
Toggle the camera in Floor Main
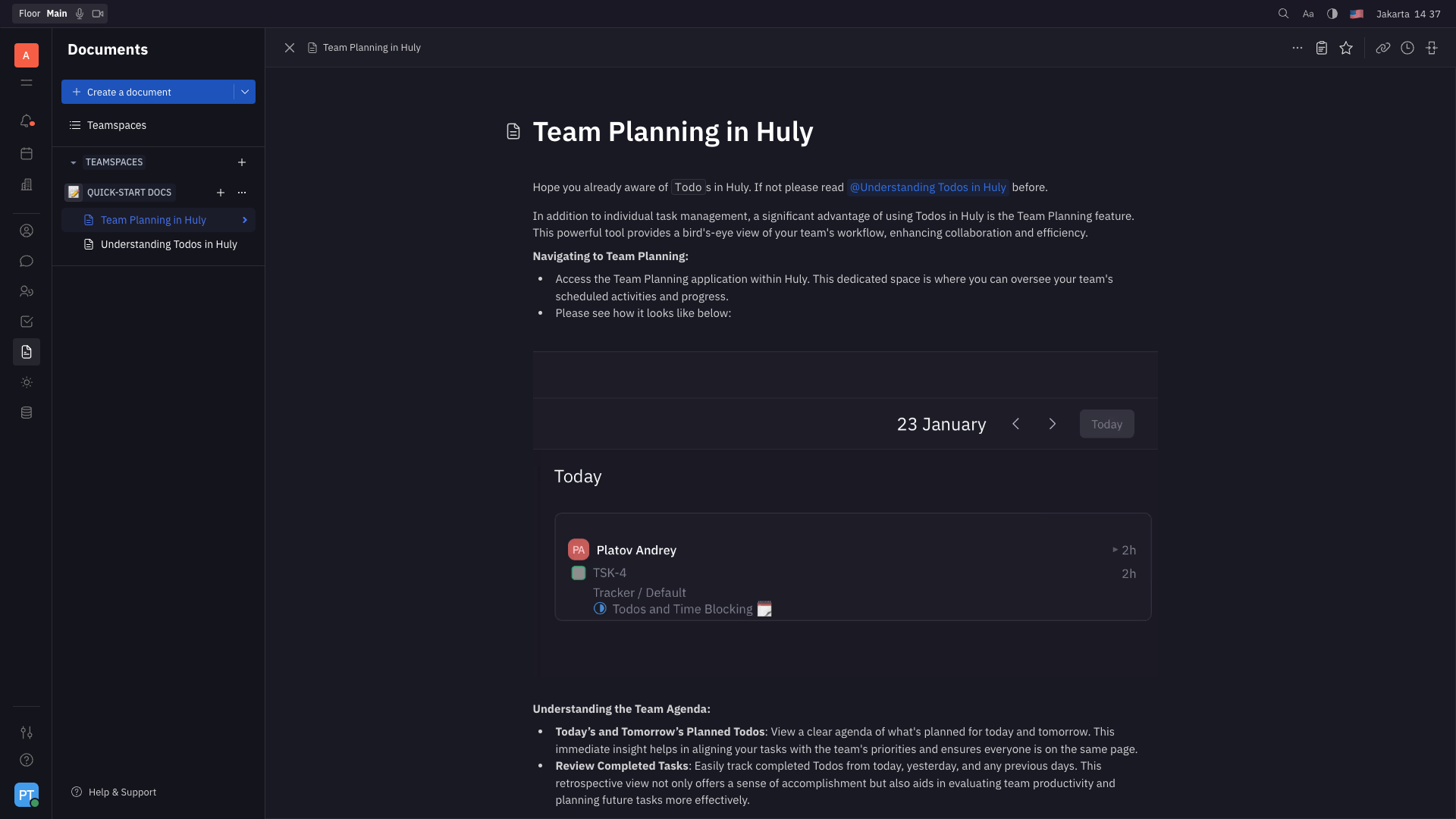pyautogui.click(x=98, y=14)
